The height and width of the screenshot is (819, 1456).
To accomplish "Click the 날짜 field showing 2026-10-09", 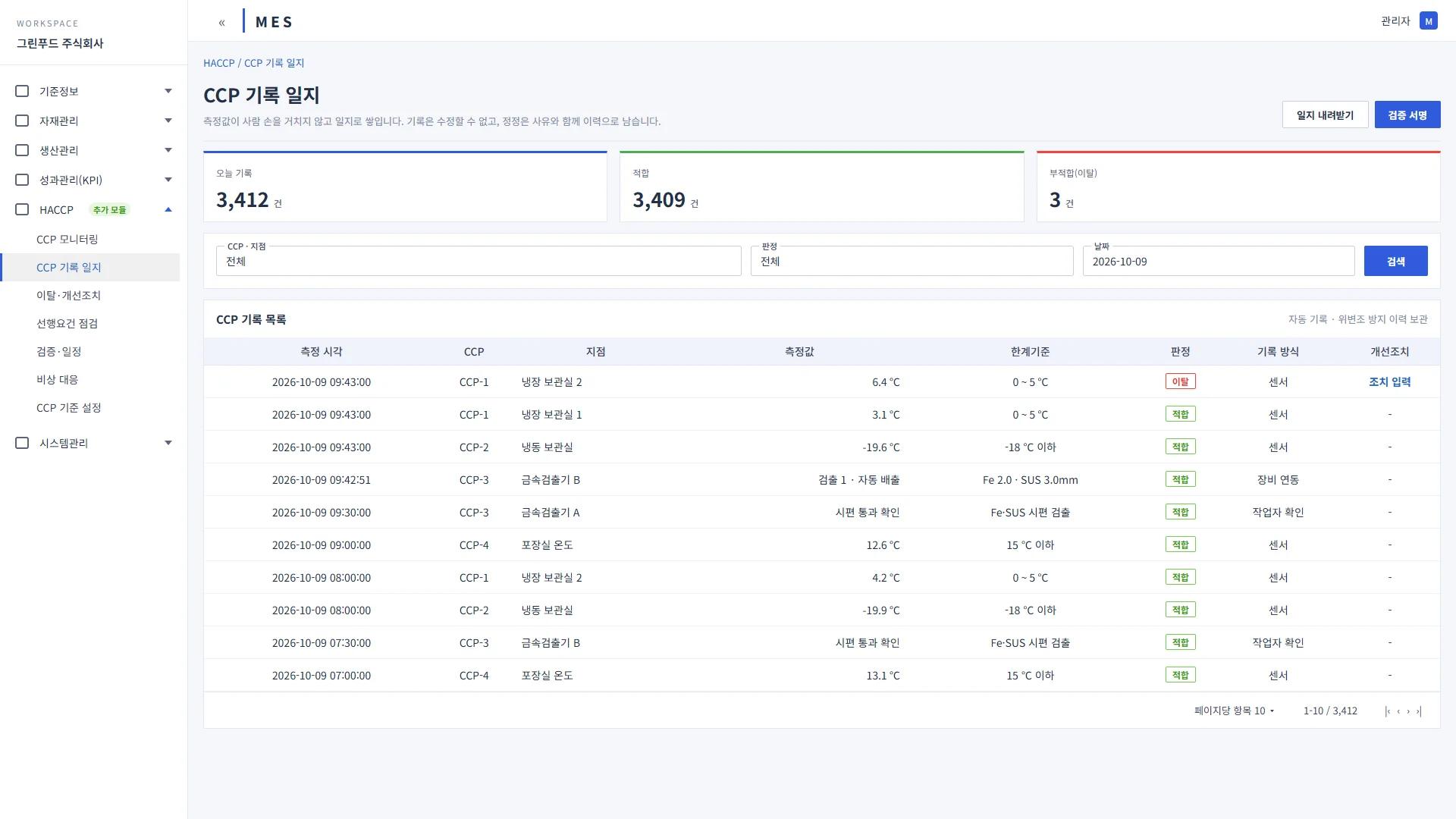I will (1218, 261).
